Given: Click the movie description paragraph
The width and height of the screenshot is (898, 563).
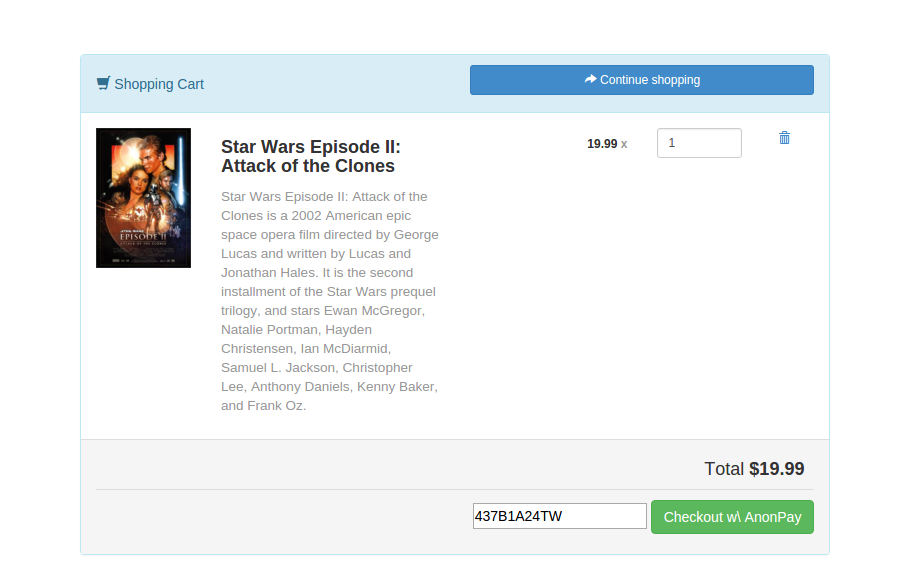Looking at the screenshot, I should point(330,301).
